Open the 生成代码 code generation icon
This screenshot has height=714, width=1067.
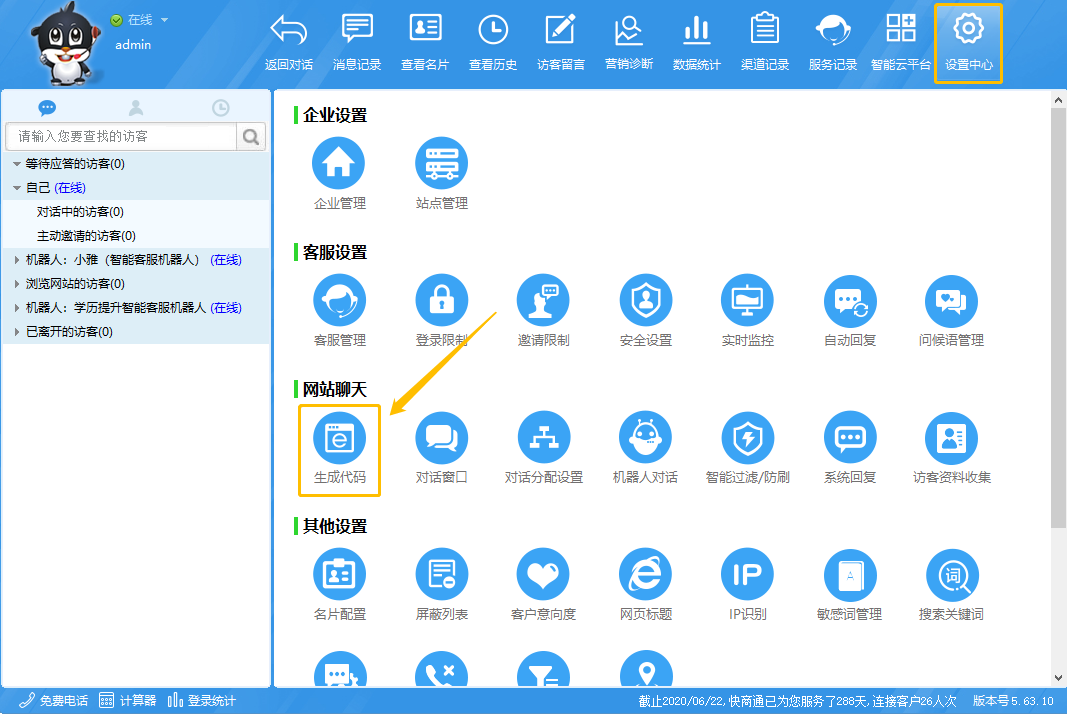coord(340,438)
